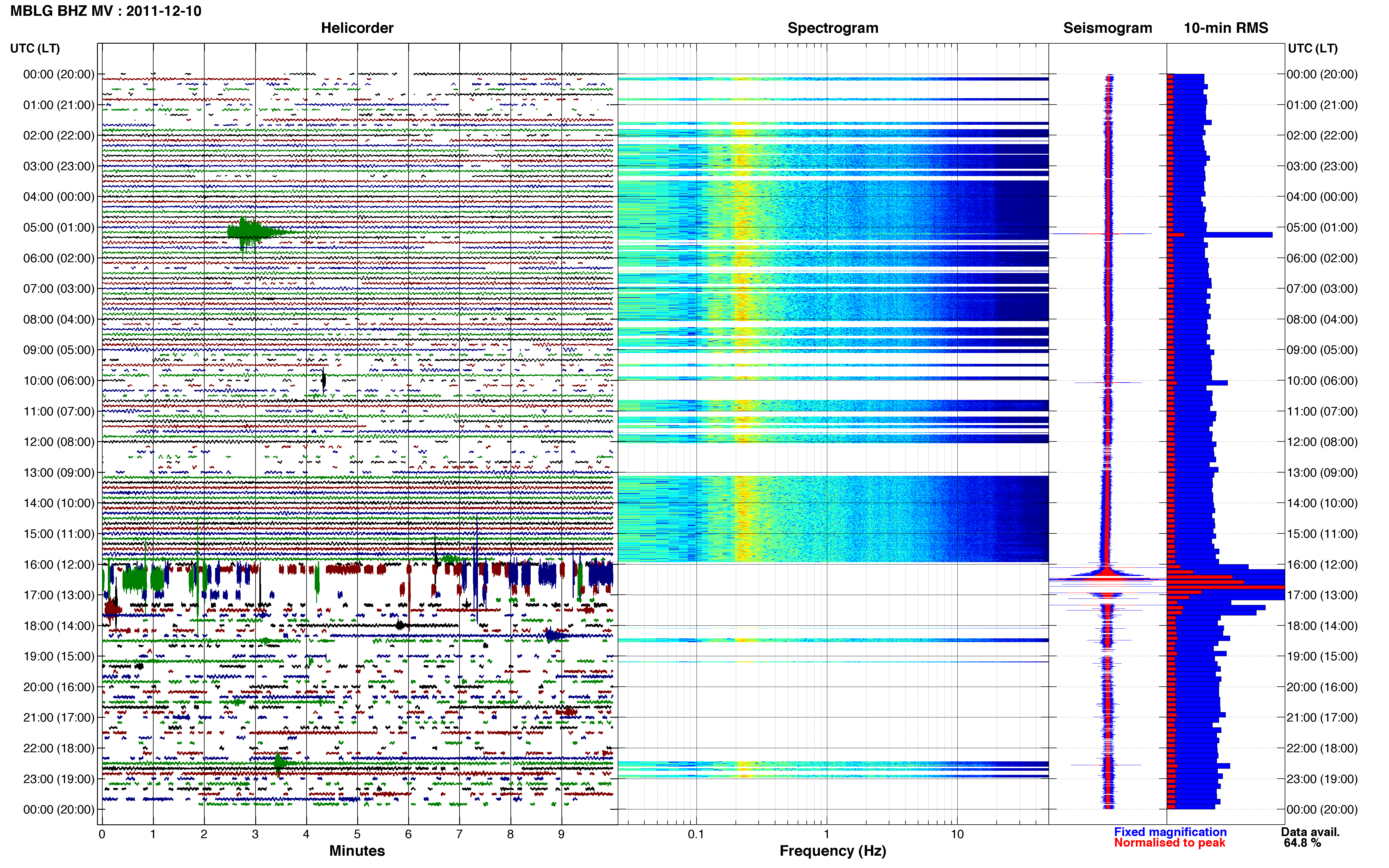Click the 0 tick on the Minutes axis
This screenshot has width=1389, height=868.
(x=102, y=834)
